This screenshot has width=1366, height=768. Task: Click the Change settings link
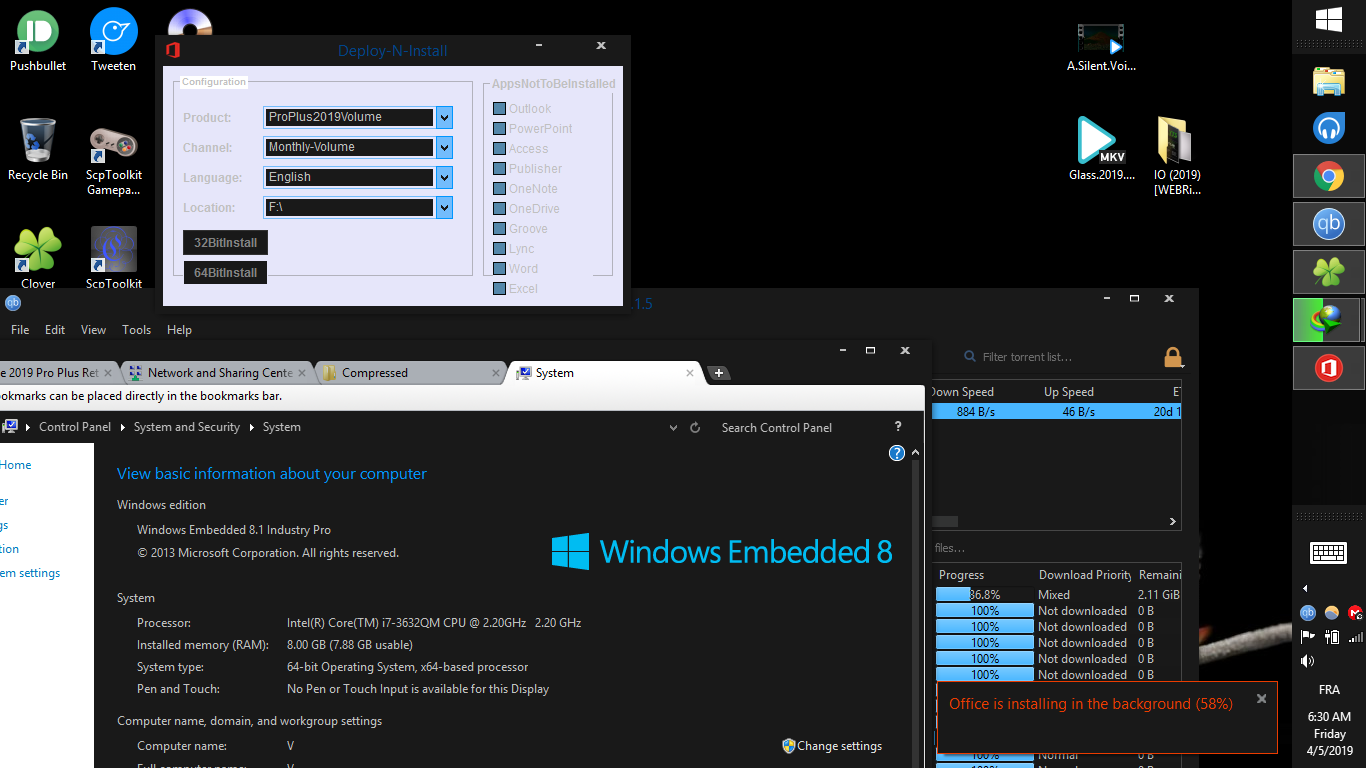[x=839, y=746]
